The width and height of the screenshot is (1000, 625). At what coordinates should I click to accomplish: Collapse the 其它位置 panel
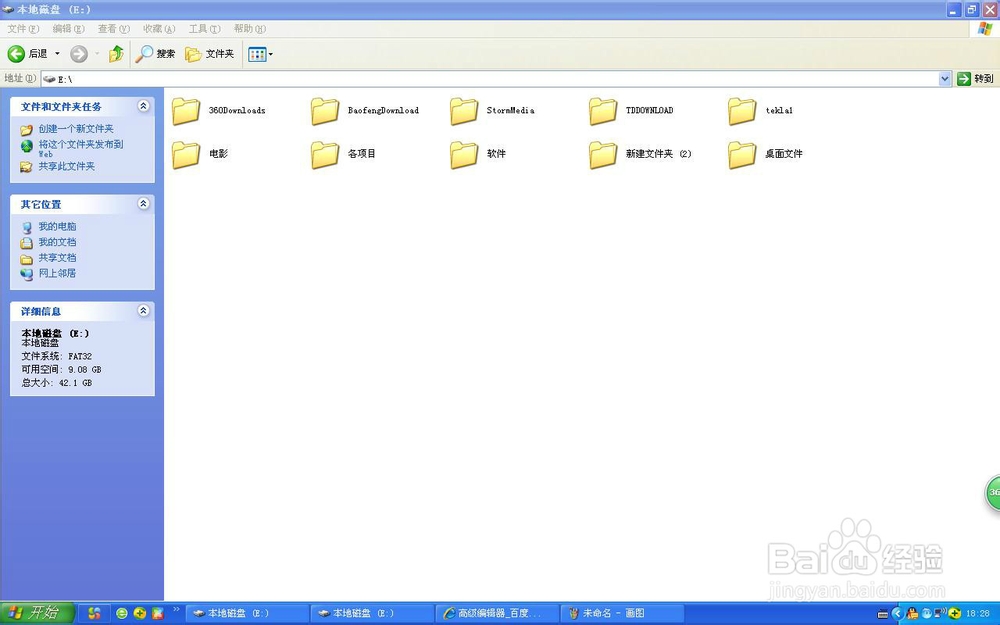point(143,203)
